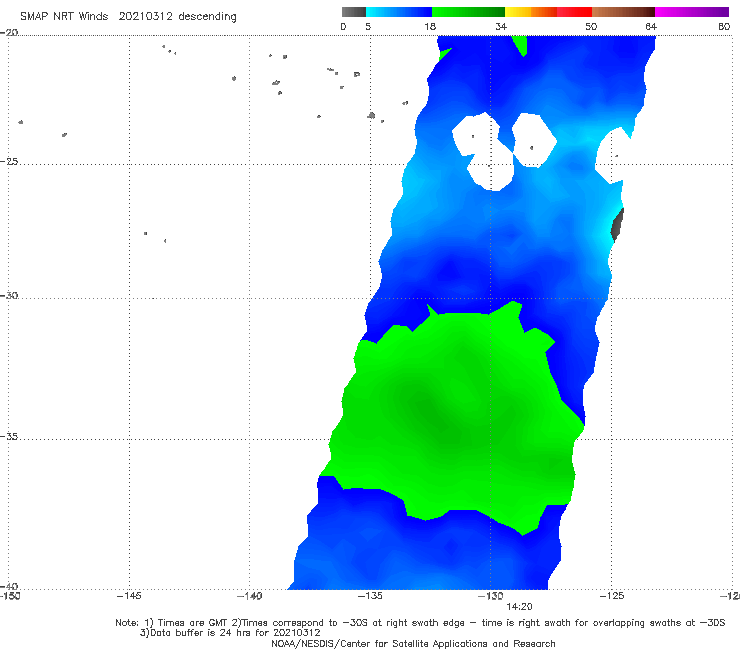Click the longitude label '-135'
The image size is (740, 650).
pyautogui.click(x=370, y=596)
